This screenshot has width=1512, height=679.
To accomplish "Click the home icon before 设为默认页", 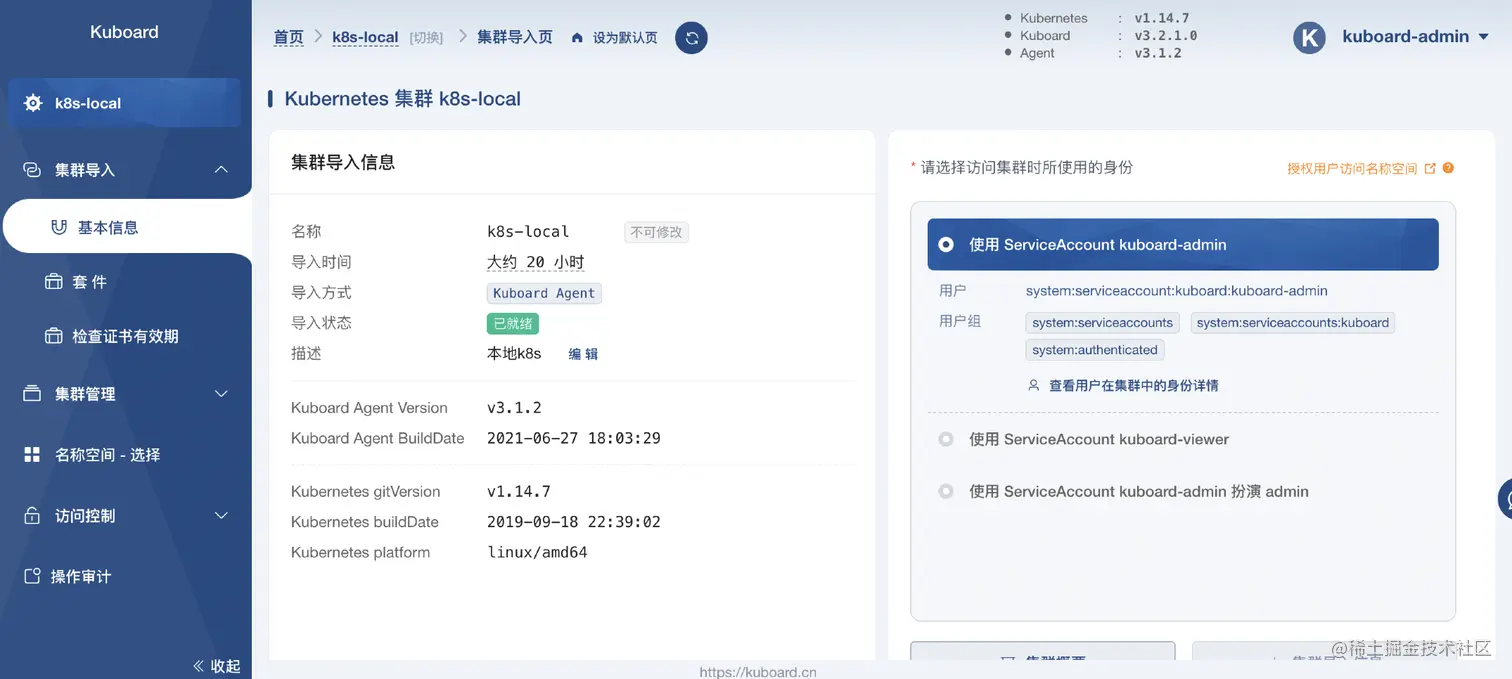I will pyautogui.click(x=577, y=38).
